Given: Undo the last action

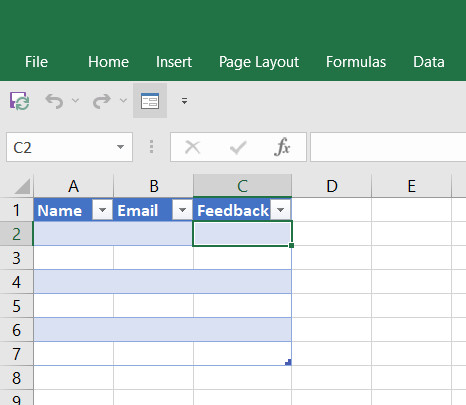Looking at the screenshot, I should coord(54,101).
